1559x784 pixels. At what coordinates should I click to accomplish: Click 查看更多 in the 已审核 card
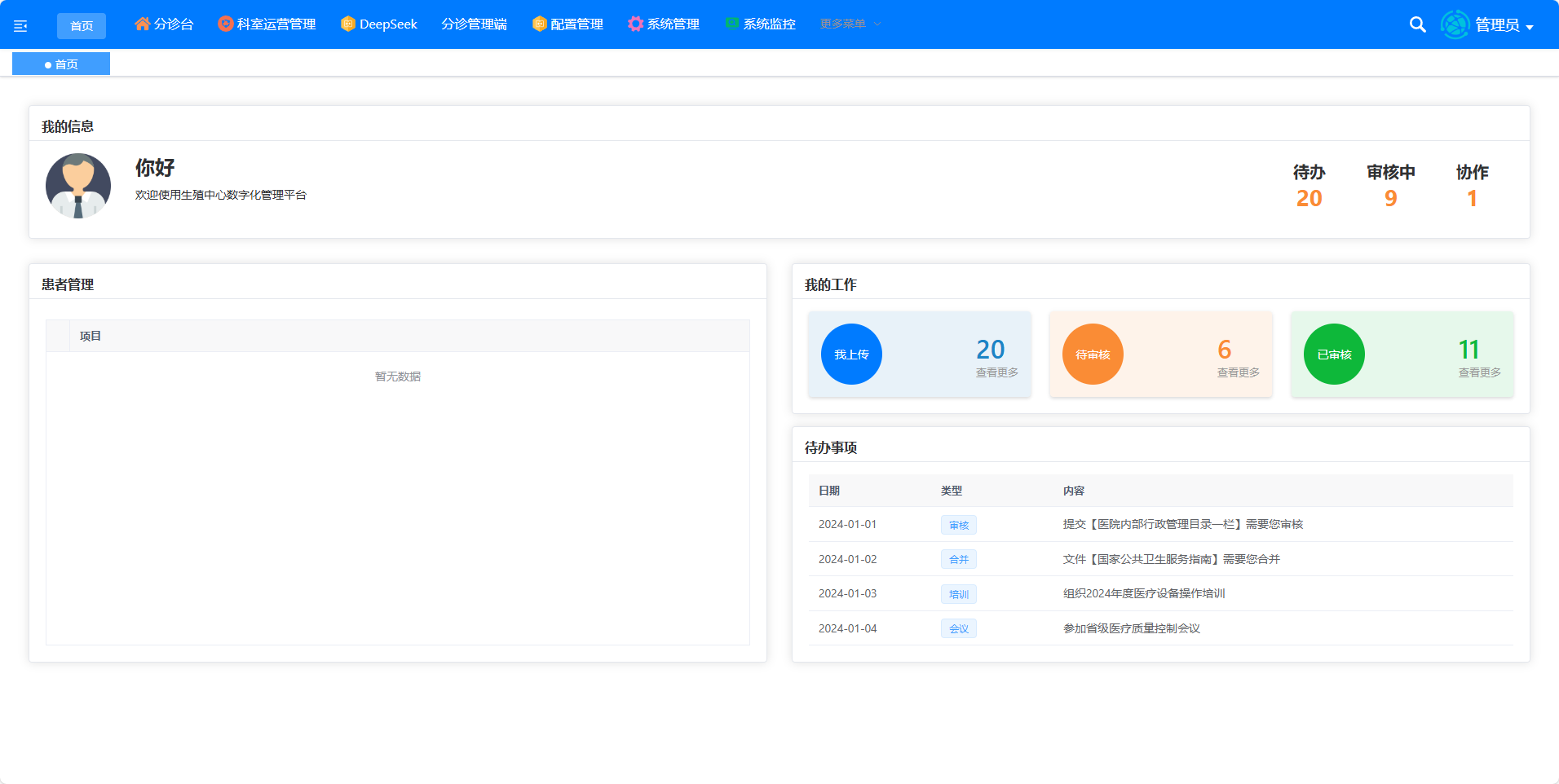[1478, 371]
